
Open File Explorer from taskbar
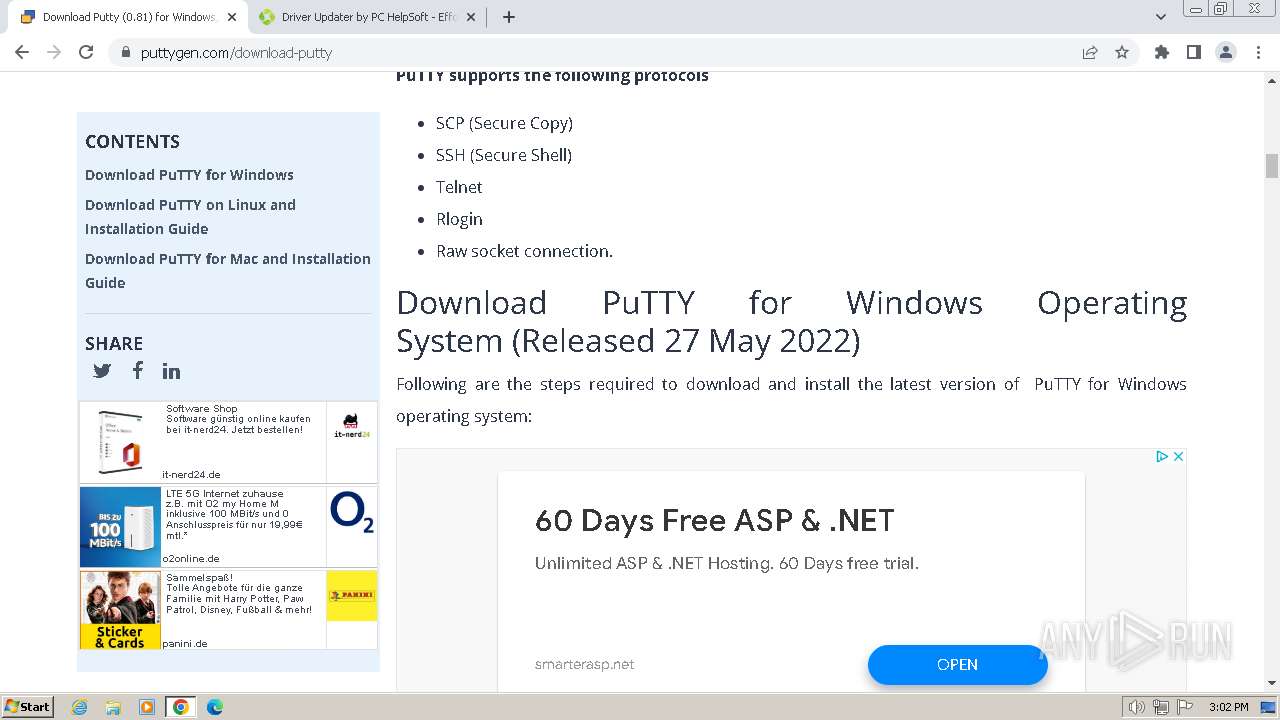pyautogui.click(x=113, y=707)
